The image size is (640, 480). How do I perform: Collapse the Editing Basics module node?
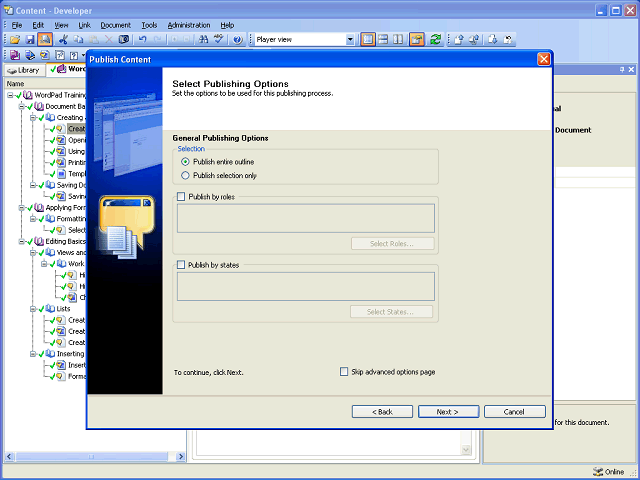(22, 242)
